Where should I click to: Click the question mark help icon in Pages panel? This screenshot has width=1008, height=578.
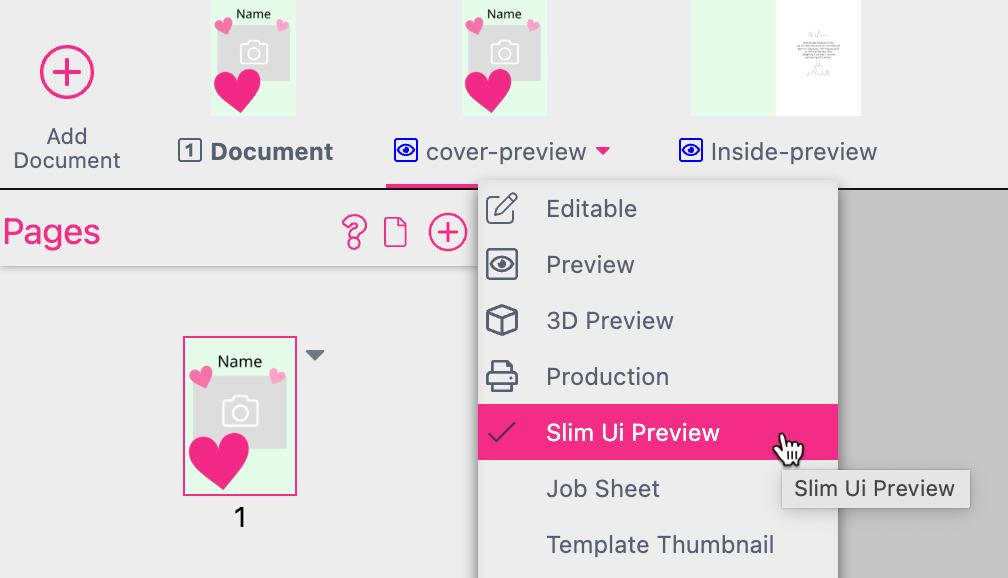pyautogui.click(x=354, y=232)
